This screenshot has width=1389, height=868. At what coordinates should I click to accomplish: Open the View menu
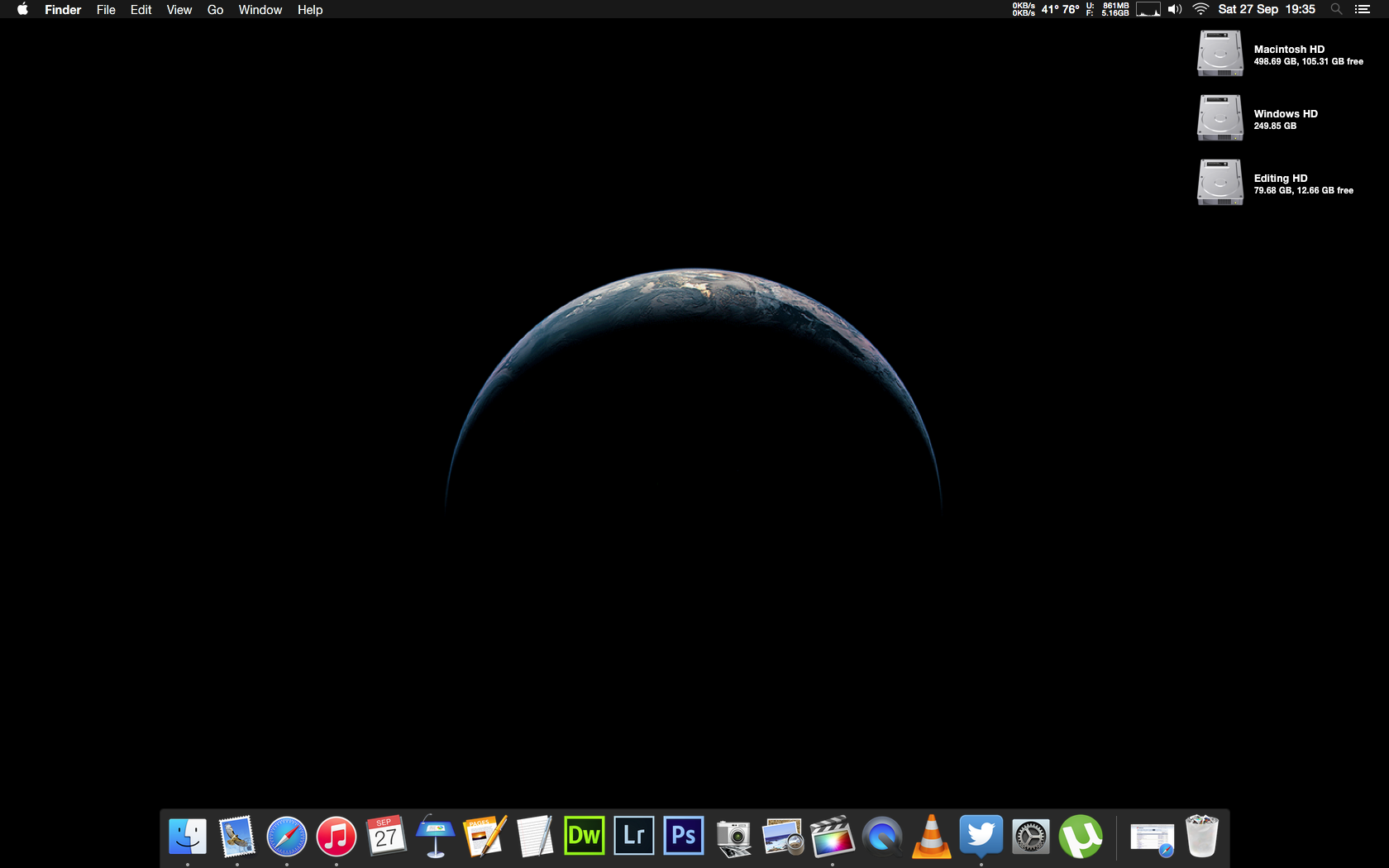click(179, 10)
